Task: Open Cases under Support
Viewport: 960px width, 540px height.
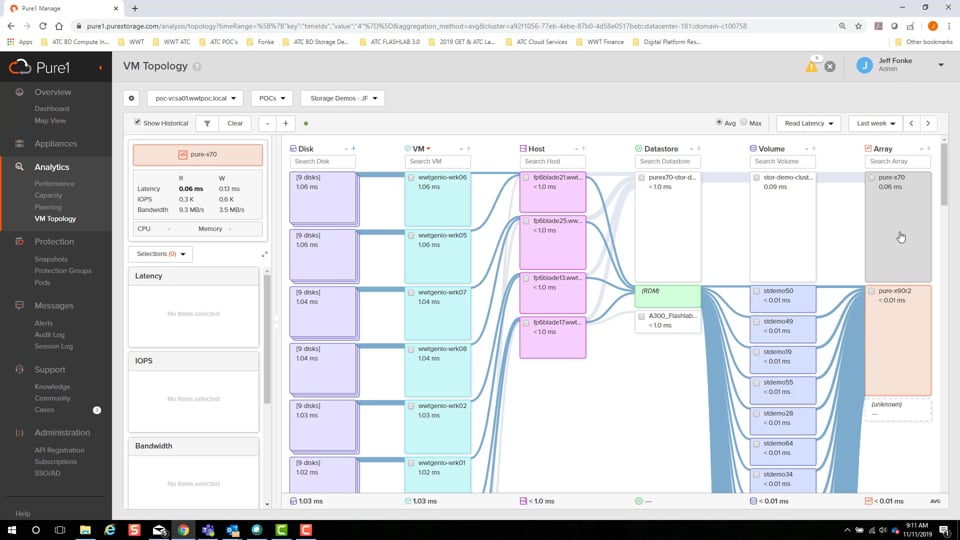Action: [44, 410]
